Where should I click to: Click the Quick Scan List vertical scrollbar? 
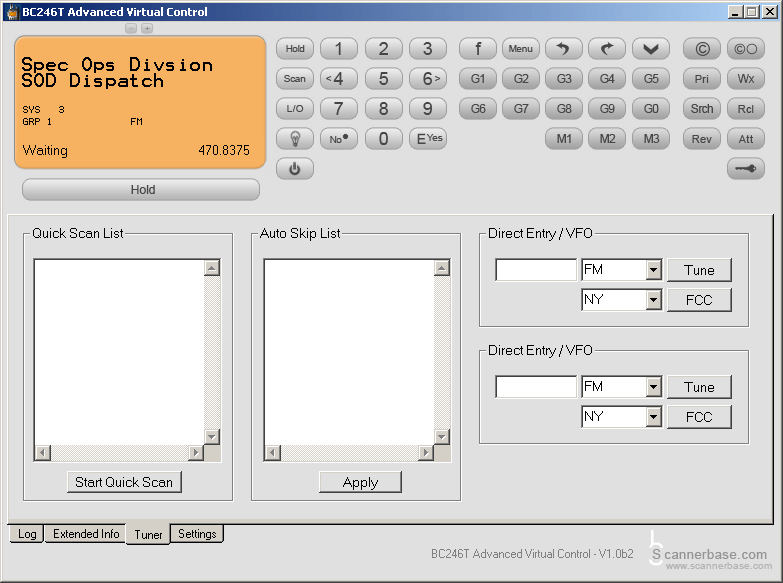click(212, 352)
